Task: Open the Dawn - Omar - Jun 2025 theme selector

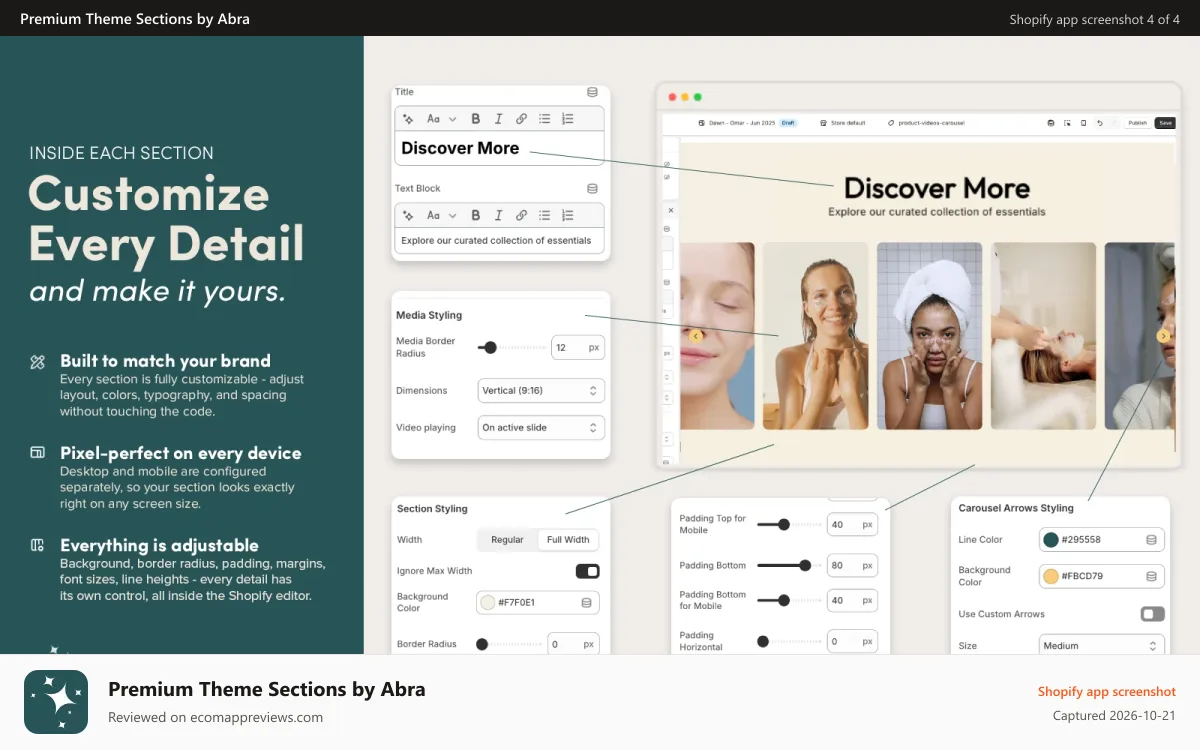Action: (x=736, y=123)
